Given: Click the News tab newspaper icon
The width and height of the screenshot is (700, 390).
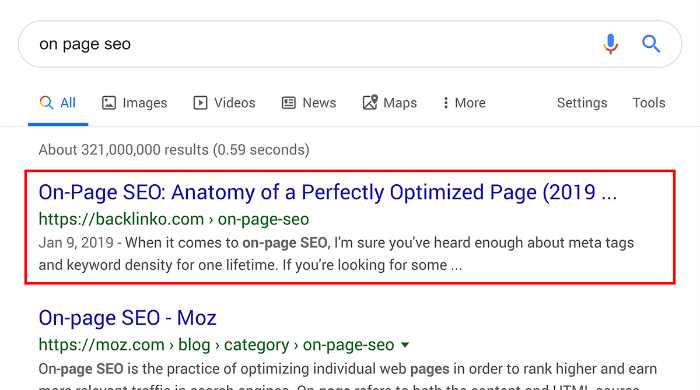Looking at the screenshot, I should [288, 103].
